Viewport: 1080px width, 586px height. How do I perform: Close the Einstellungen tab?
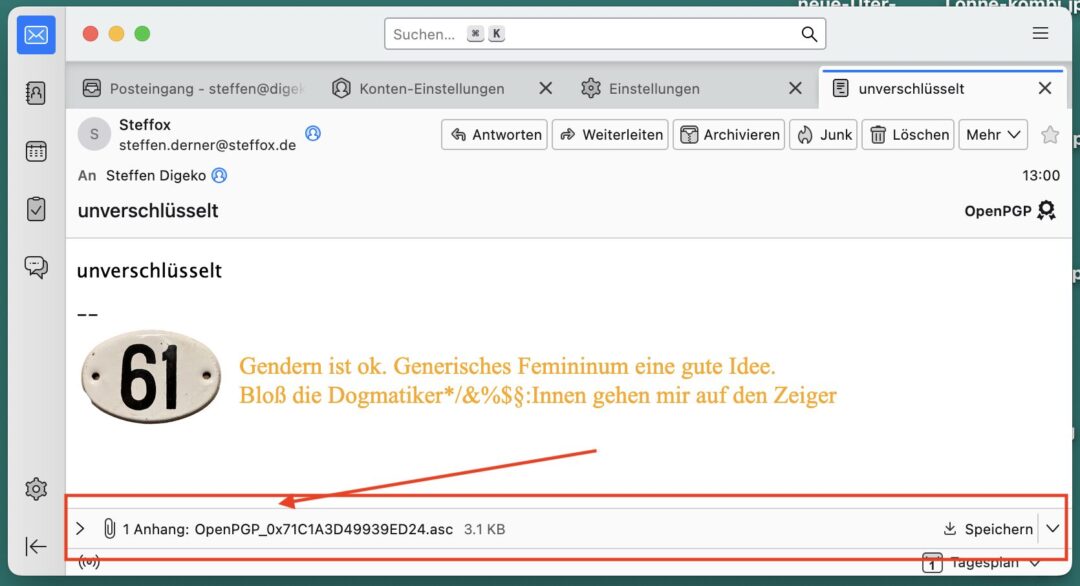coord(795,89)
